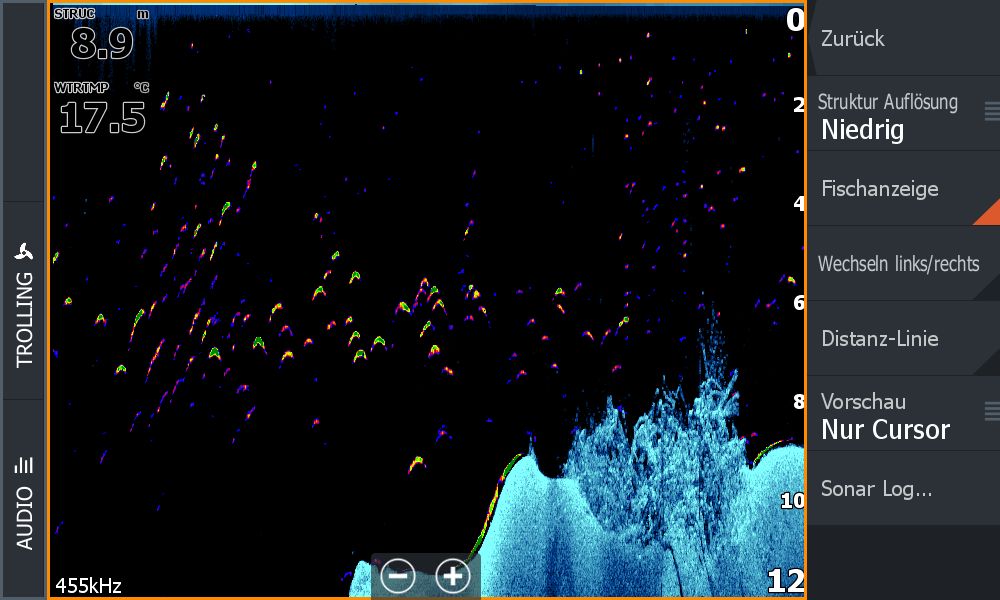The width and height of the screenshot is (1000, 600).
Task: Click the audio bars icon
Action: click(24, 464)
